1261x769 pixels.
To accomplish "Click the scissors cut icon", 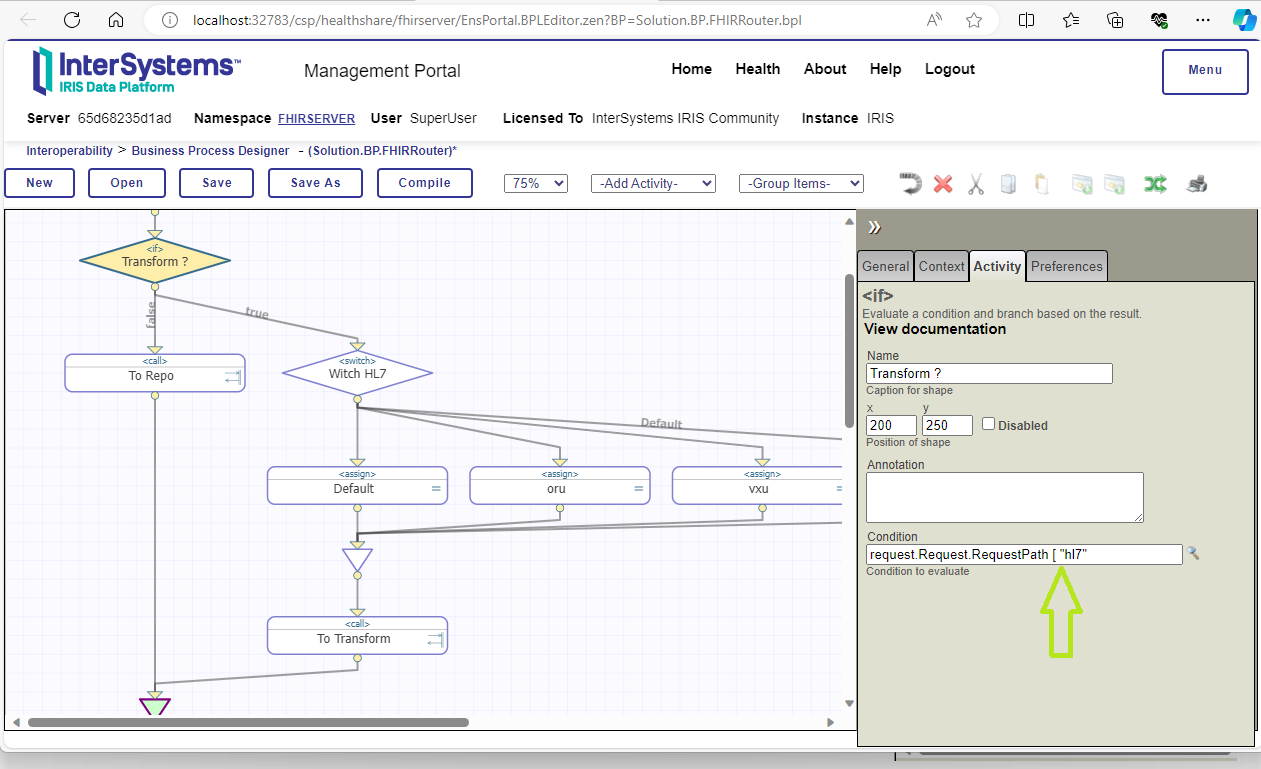I will (x=976, y=184).
